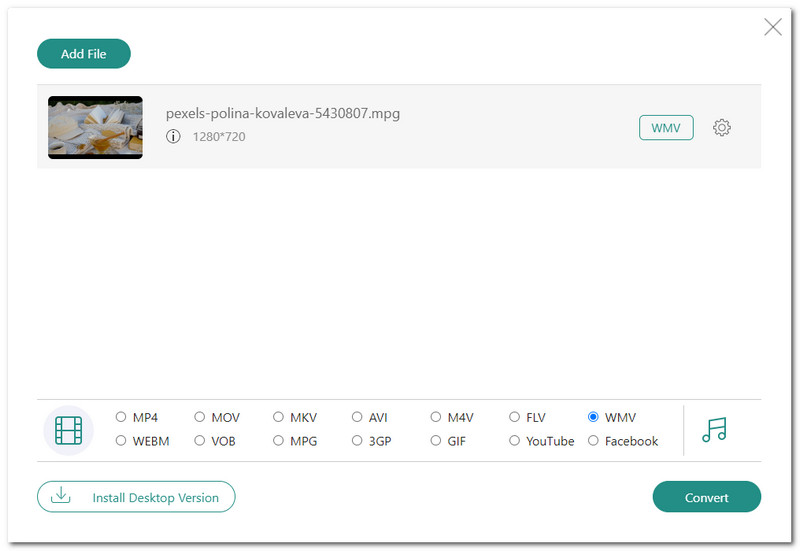Click the video thumbnail preview
Viewport: 800px width, 551px height.
coord(95,127)
